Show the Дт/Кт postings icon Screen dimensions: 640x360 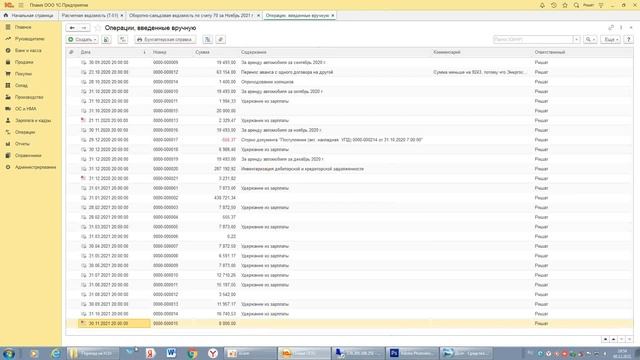(207, 40)
